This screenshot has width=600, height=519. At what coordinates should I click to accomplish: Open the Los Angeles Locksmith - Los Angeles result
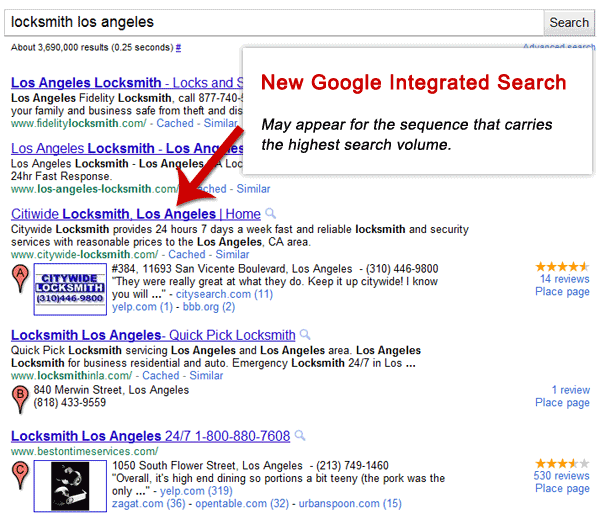pyautogui.click(x=127, y=148)
